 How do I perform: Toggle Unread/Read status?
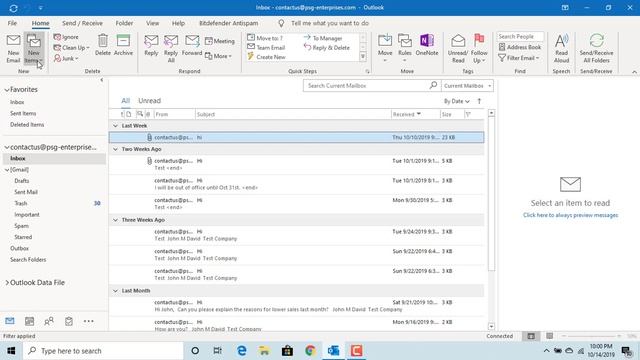point(458,49)
